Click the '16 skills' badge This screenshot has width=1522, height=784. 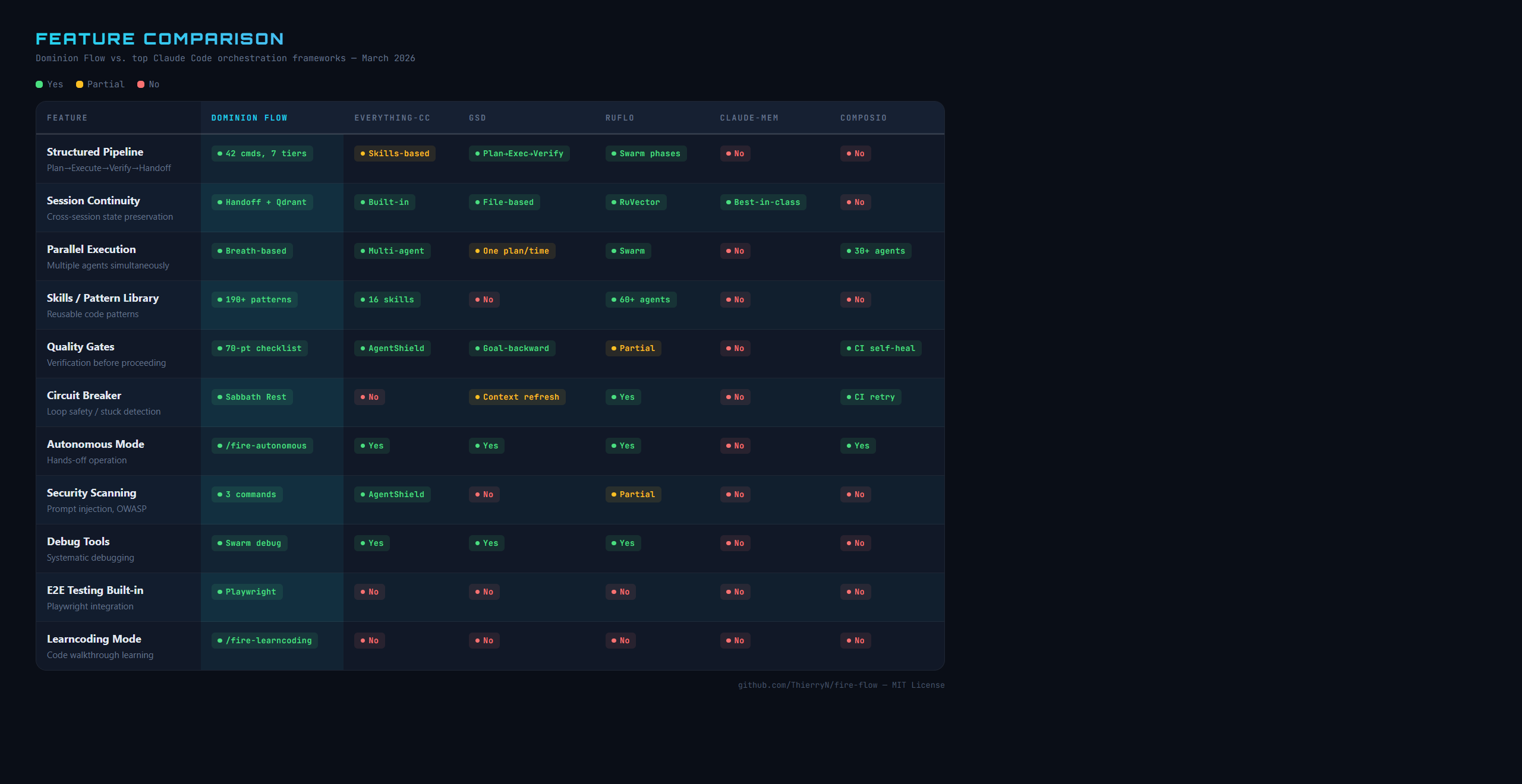387,300
